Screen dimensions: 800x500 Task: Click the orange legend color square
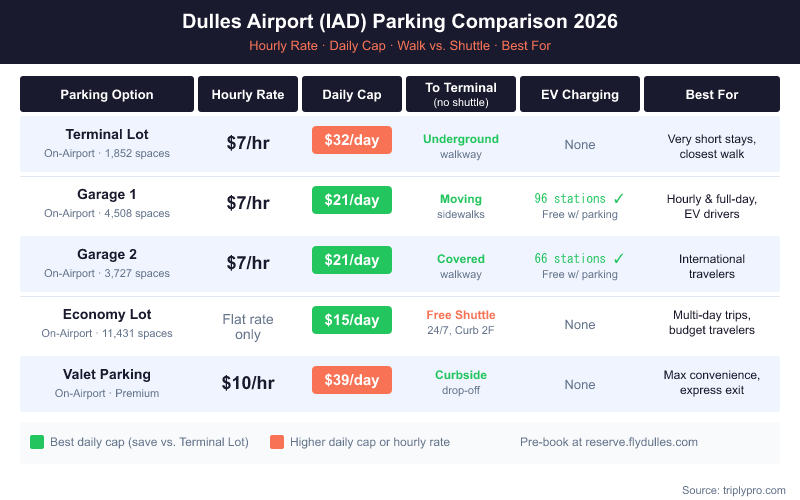[x=277, y=442]
